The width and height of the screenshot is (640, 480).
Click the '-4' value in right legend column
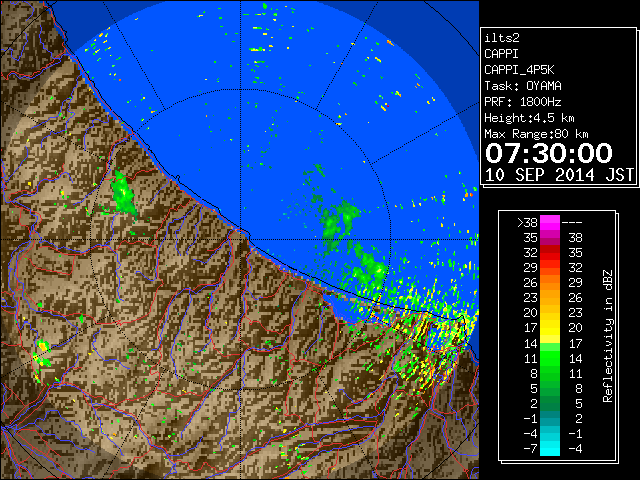click(x=575, y=448)
